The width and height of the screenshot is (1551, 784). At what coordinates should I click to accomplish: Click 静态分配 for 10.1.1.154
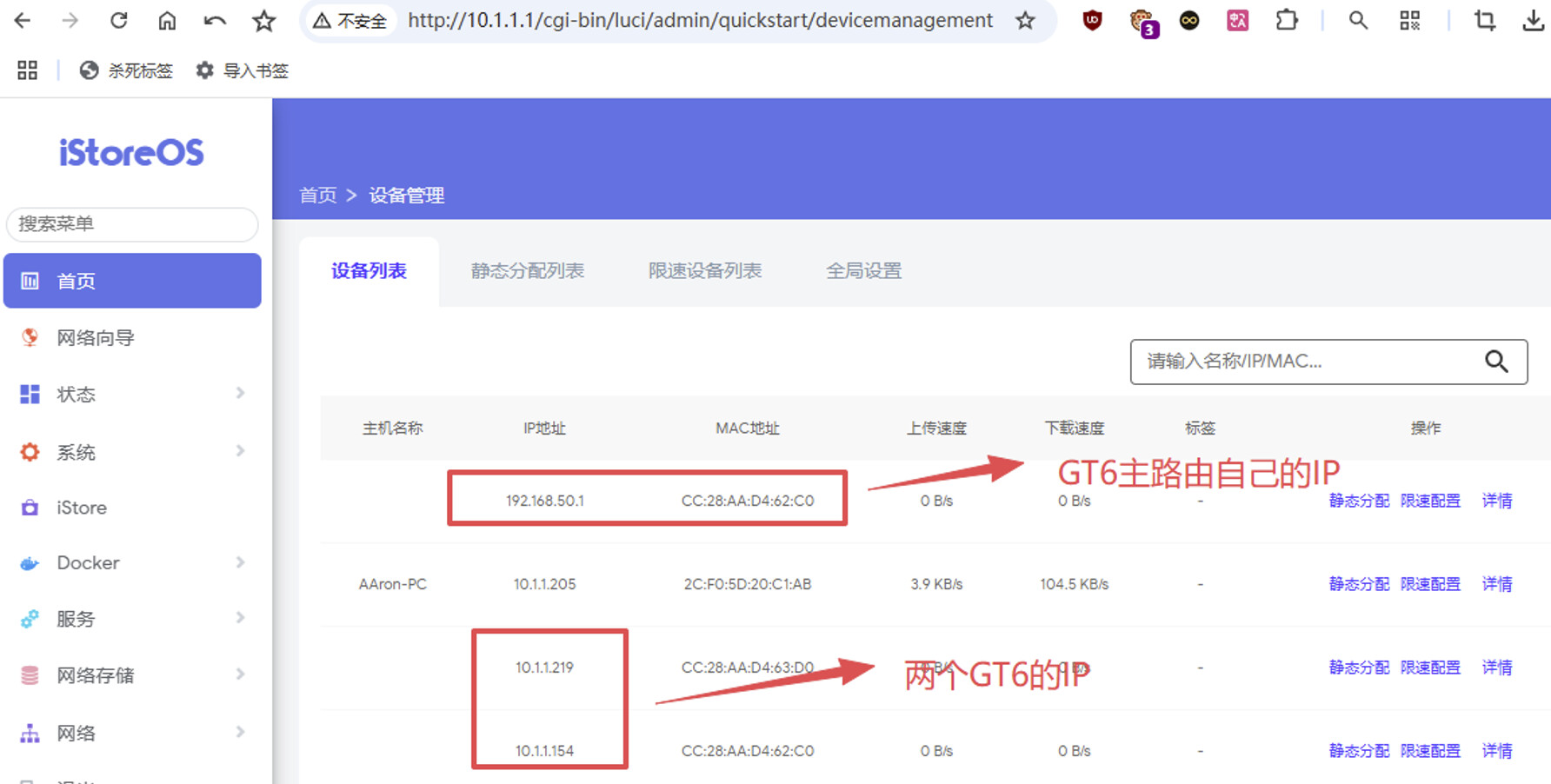[1359, 751]
